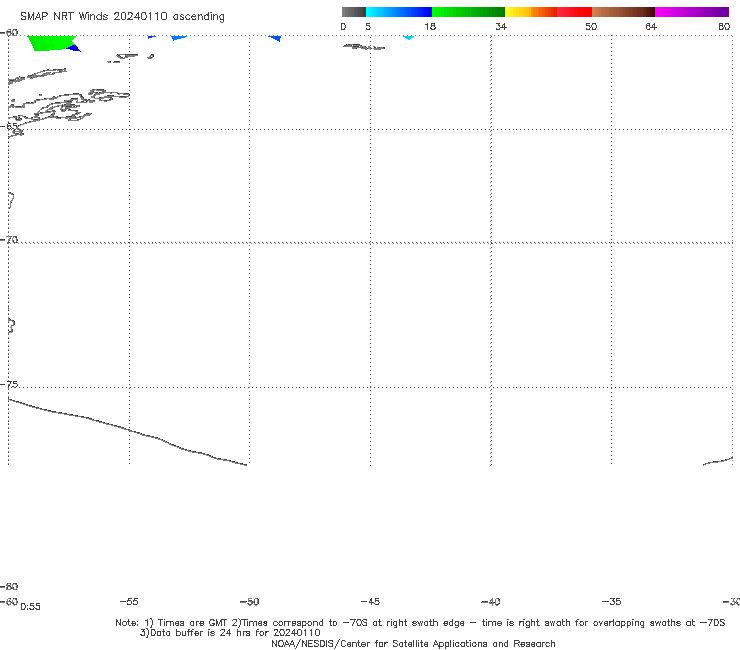
Task: Click the color bar label 64
Action: point(651,26)
